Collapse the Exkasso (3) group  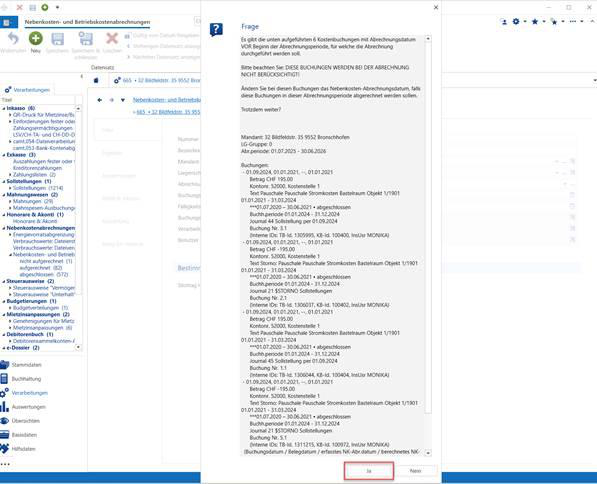[x=4, y=155]
